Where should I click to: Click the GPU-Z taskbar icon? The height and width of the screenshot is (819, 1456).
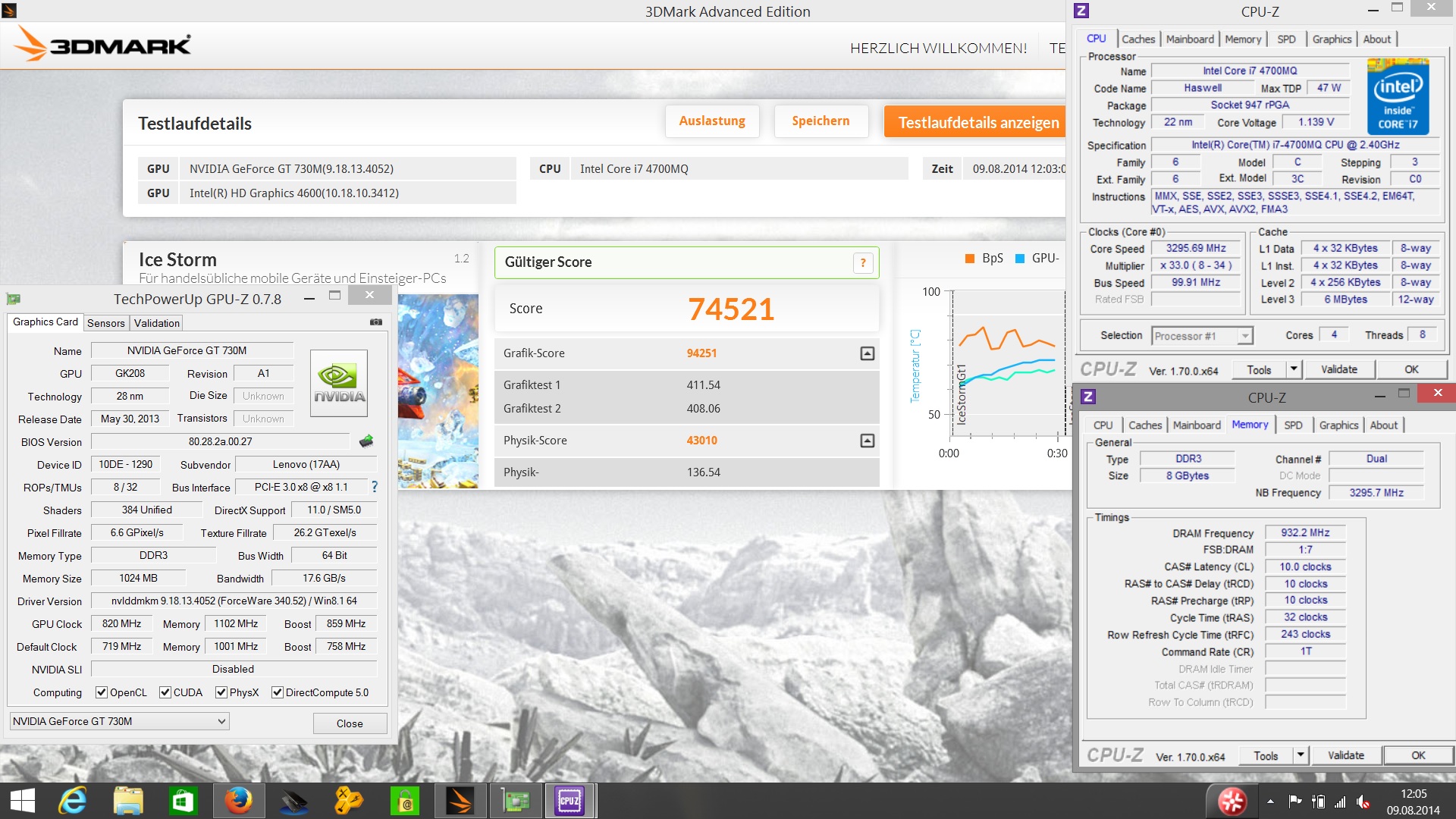point(515,801)
